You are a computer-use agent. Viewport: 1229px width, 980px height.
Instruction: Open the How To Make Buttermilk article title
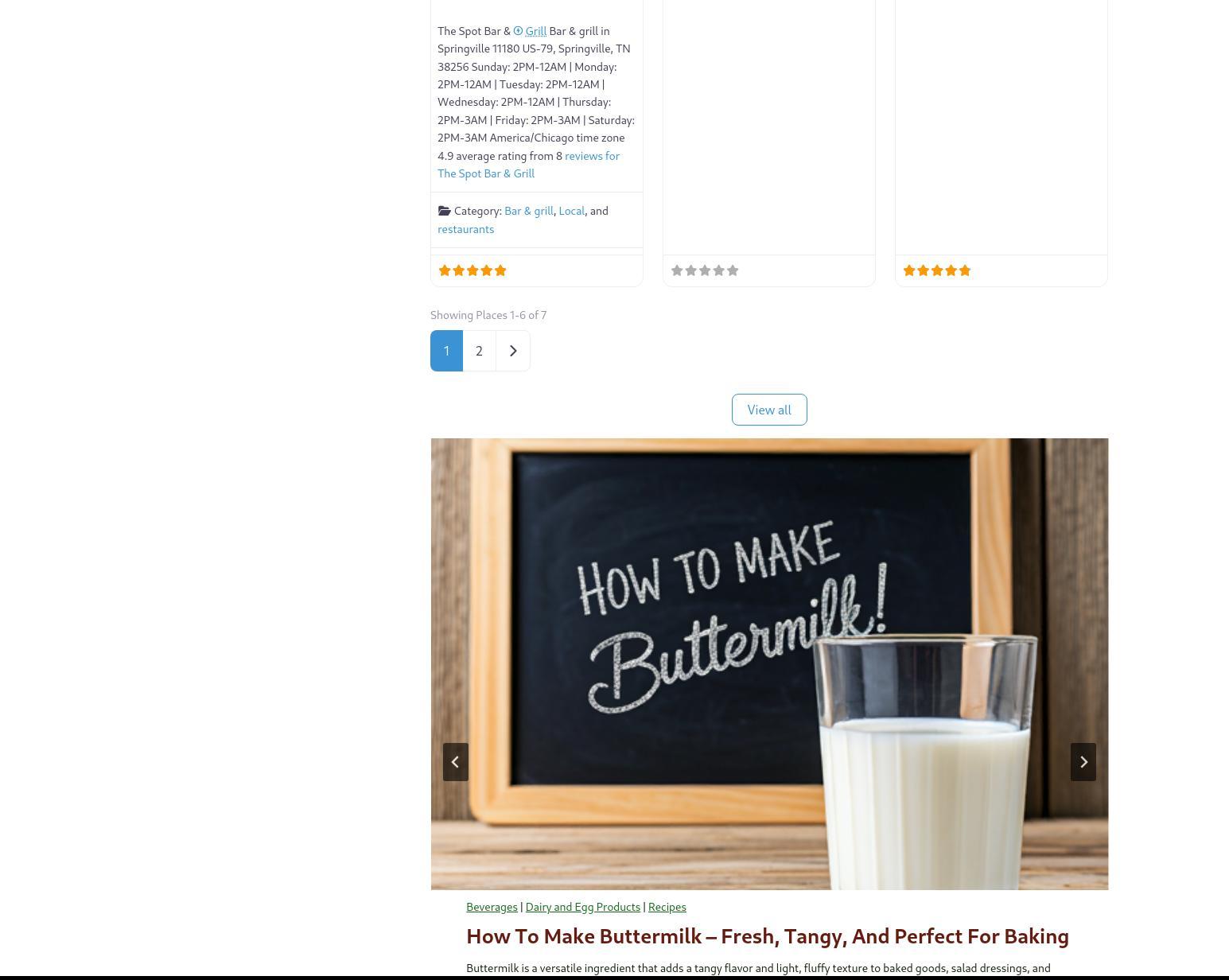pyautogui.click(x=768, y=936)
